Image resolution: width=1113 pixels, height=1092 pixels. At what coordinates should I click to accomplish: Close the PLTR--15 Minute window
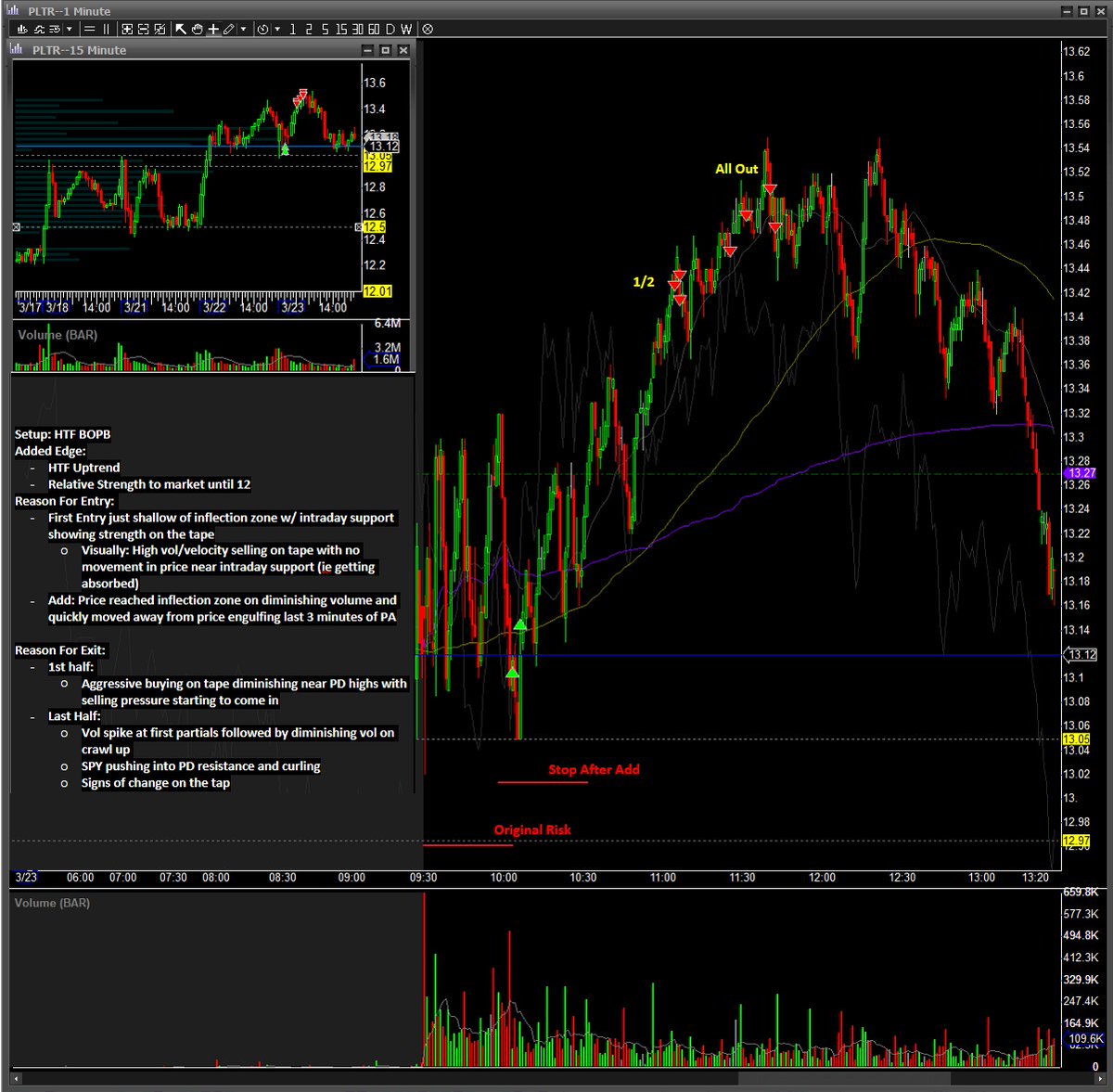tap(403, 50)
